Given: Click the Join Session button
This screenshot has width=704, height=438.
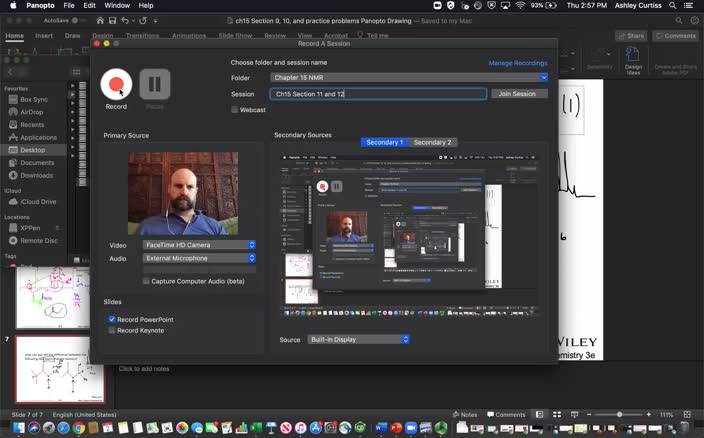Looking at the screenshot, I should [517, 94].
